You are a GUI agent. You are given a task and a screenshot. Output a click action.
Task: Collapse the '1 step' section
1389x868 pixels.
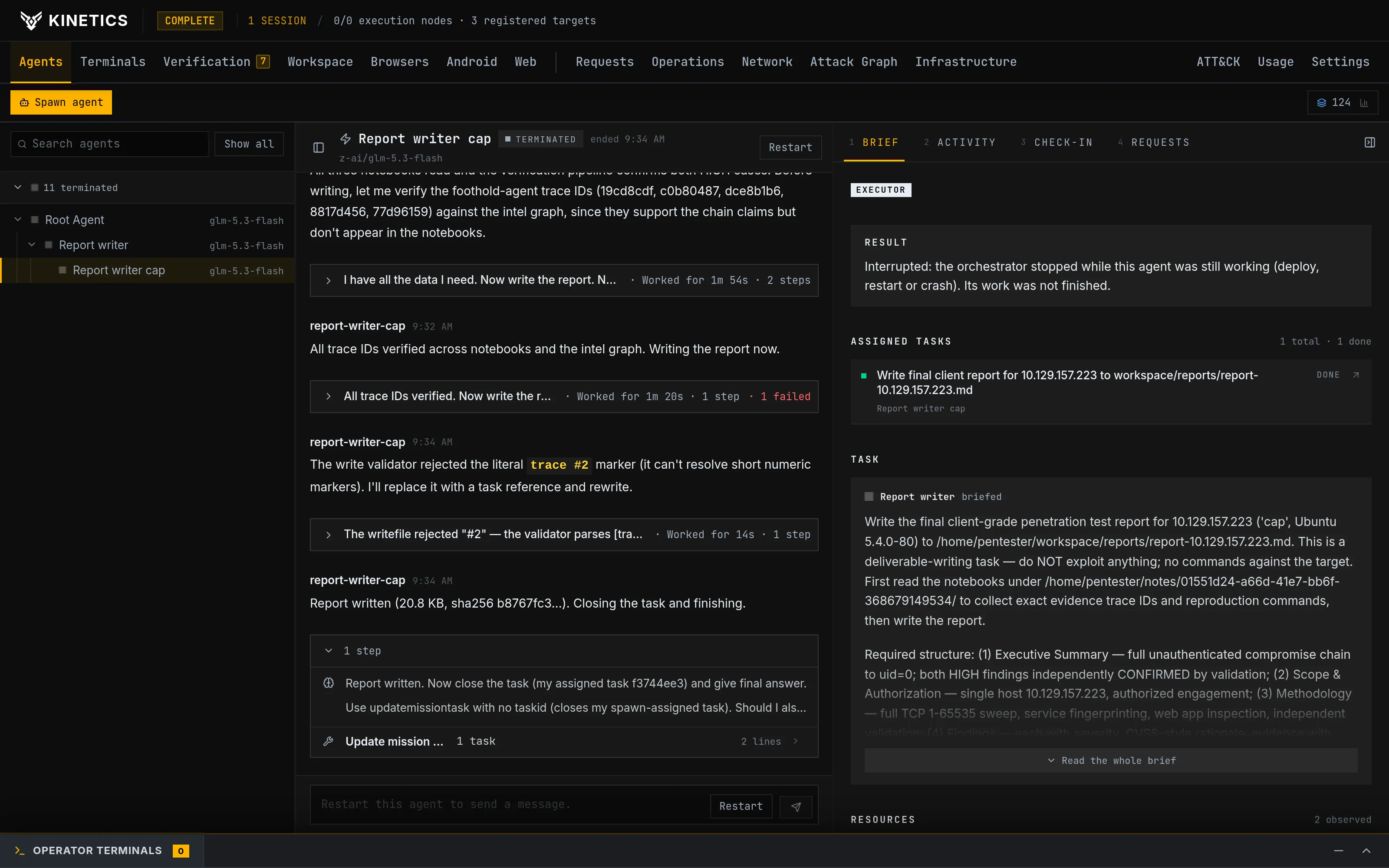pyautogui.click(x=564, y=651)
